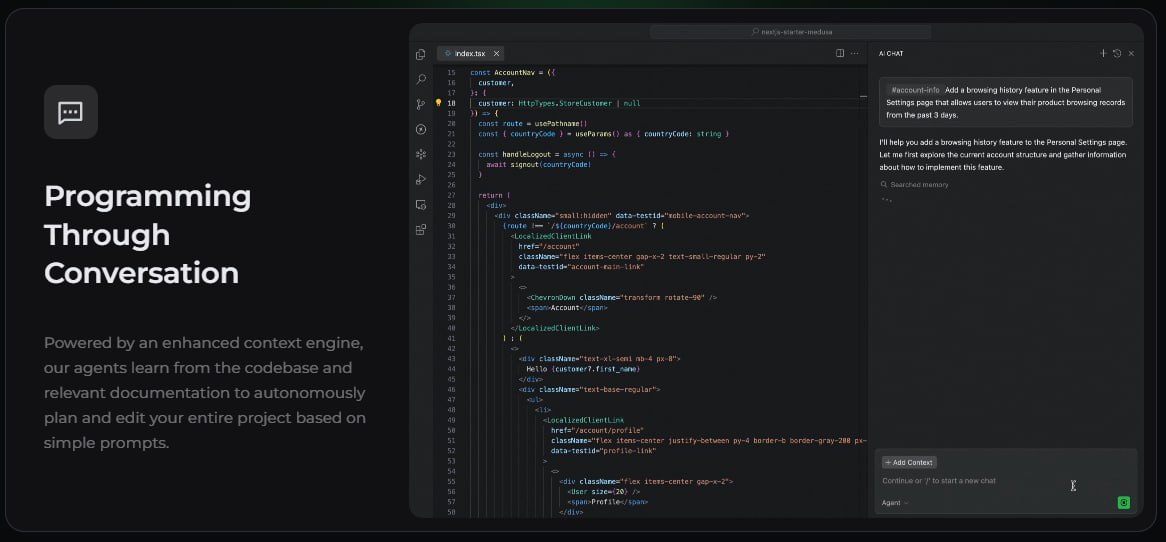Close the index.tsx tab
Image resolution: width=1166 pixels, height=542 pixels.
pos(496,54)
